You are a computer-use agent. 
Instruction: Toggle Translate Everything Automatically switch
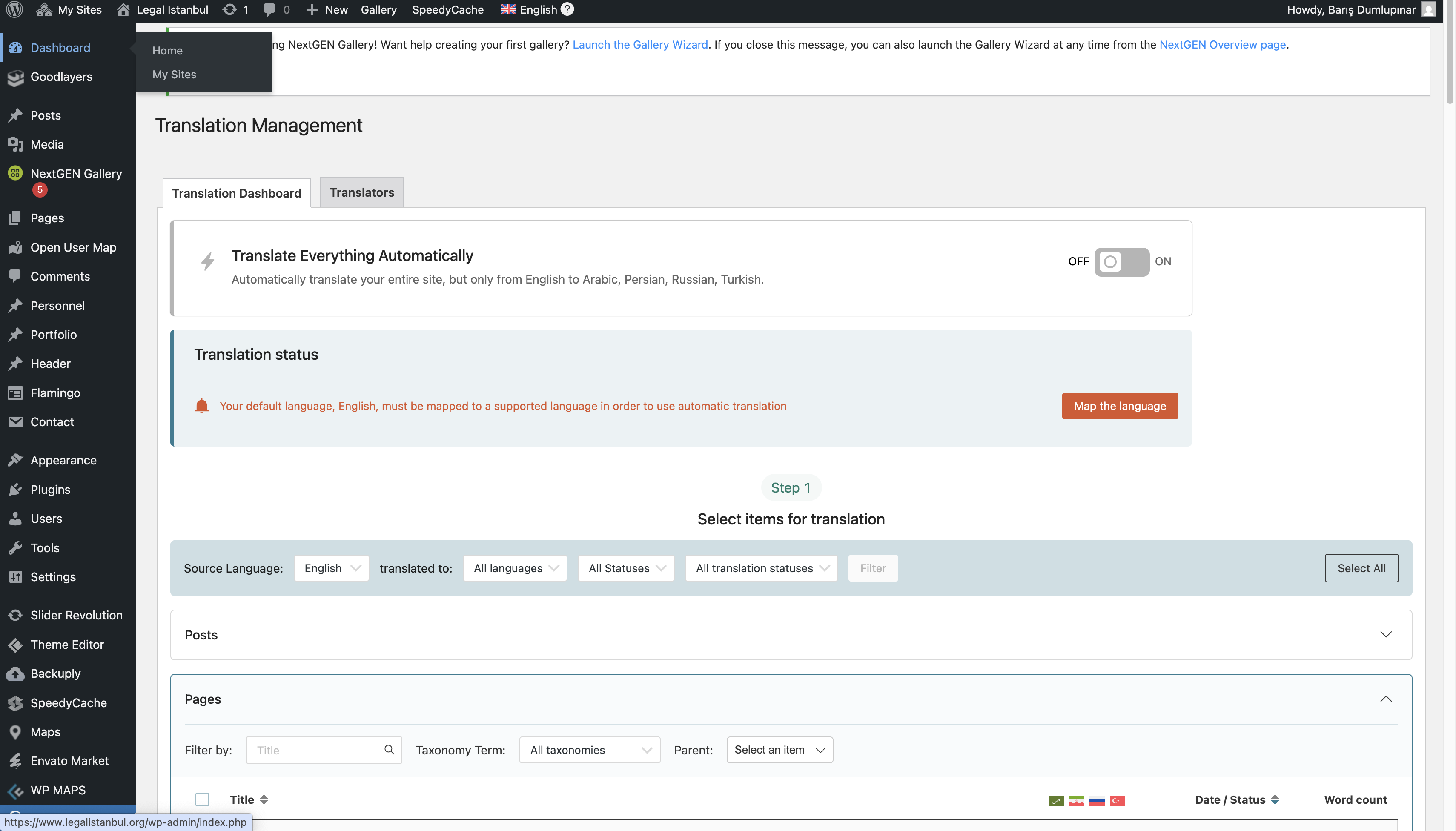pyautogui.click(x=1121, y=261)
